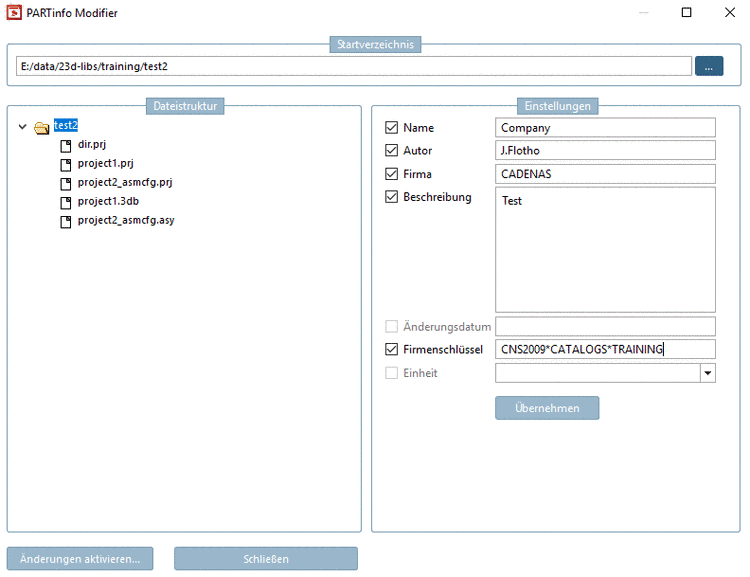This screenshot has height=577, width=750.
Task: Click the Beschreibung text area
Action: [x=606, y=250]
